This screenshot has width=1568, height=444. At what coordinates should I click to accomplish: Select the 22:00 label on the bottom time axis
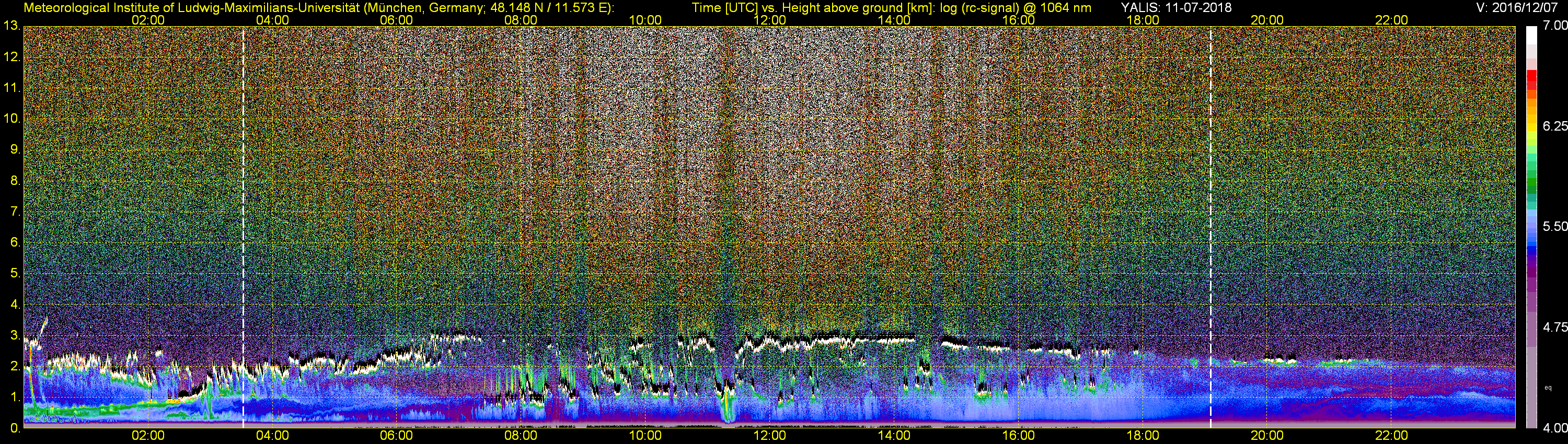click(1391, 436)
